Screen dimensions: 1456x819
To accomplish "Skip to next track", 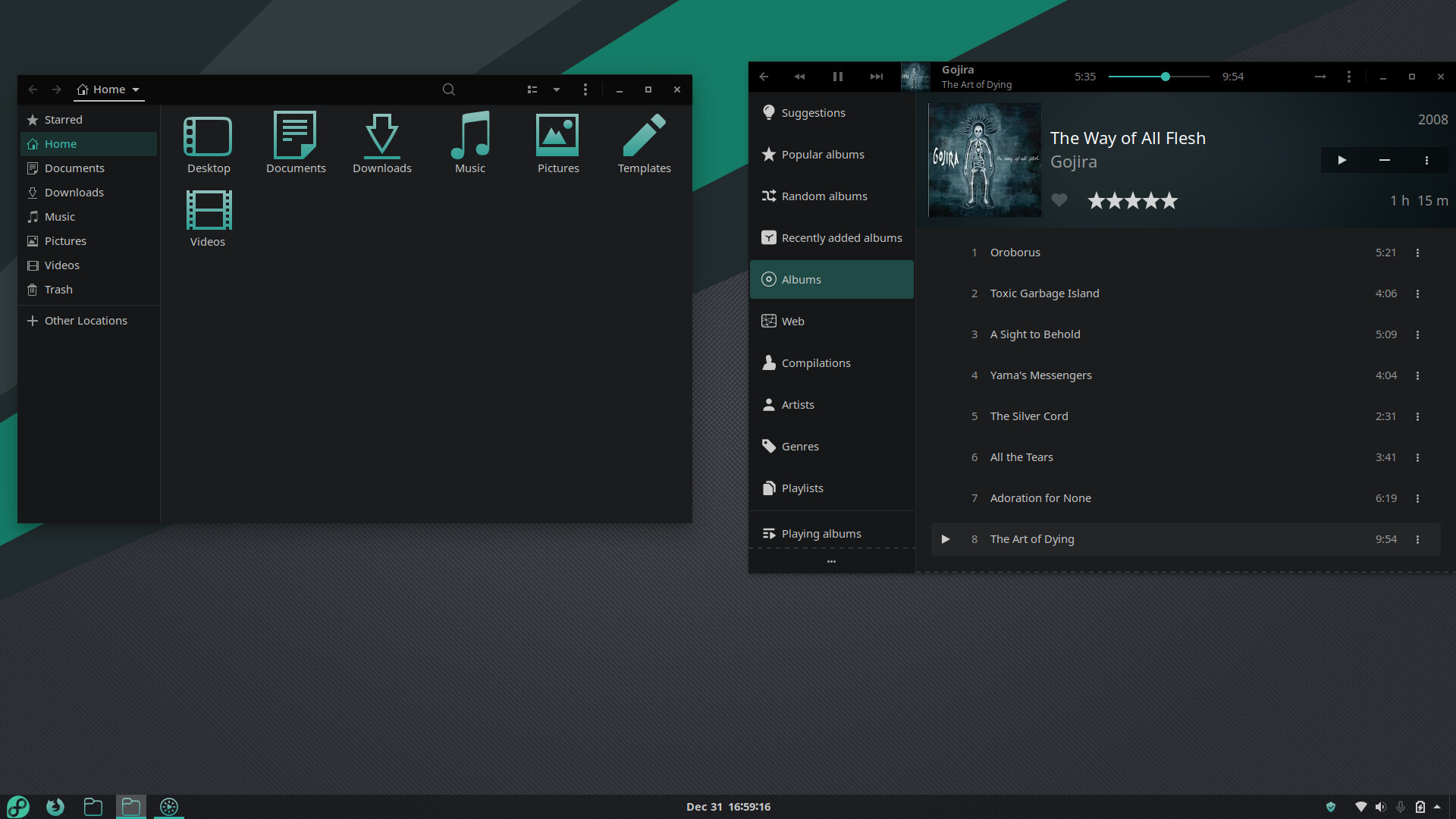I will (876, 77).
